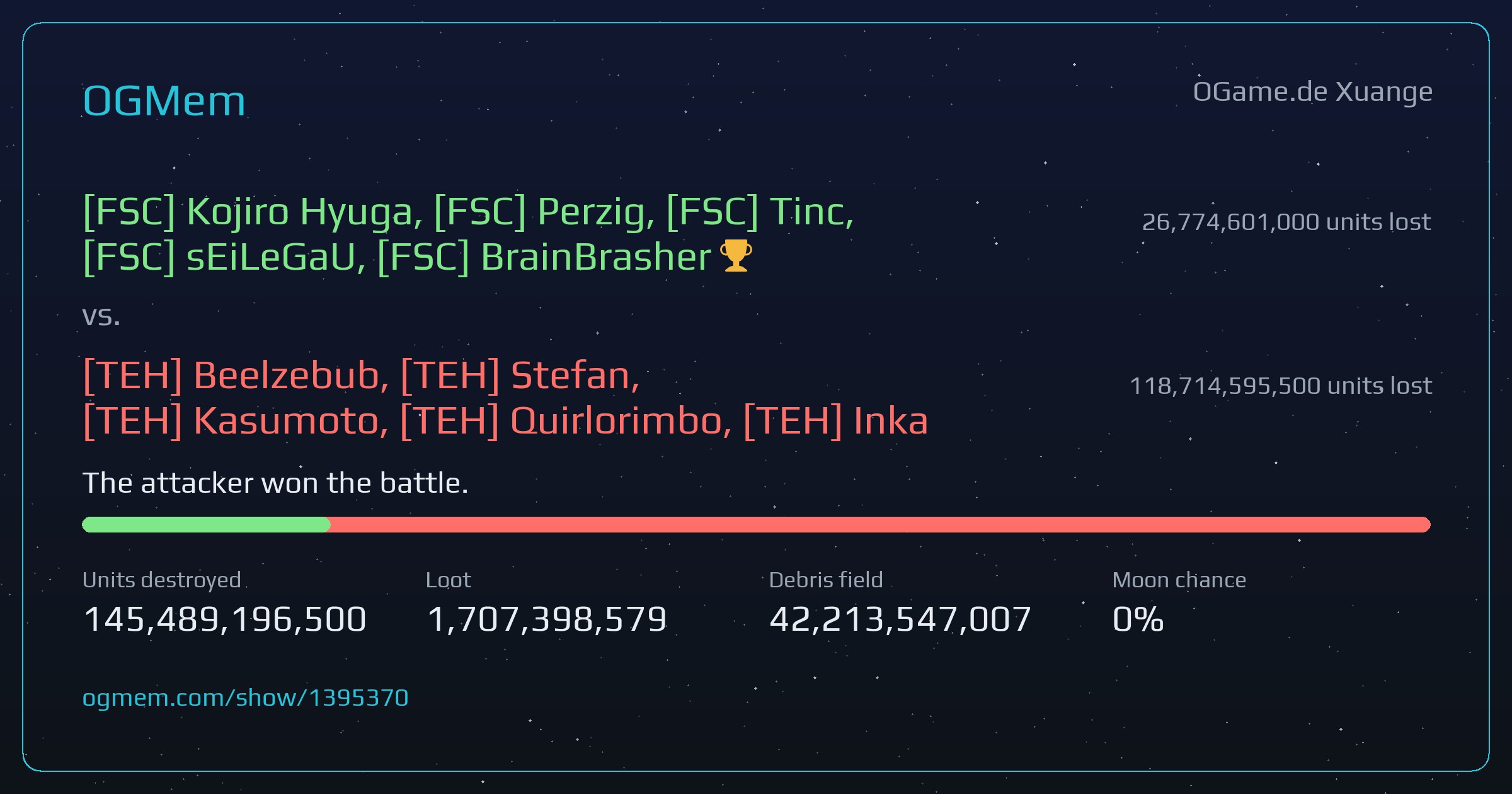The width and height of the screenshot is (1512, 794).
Task: Select the Units destroyed value 145,489,196,500
Action: click(x=225, y=619)
